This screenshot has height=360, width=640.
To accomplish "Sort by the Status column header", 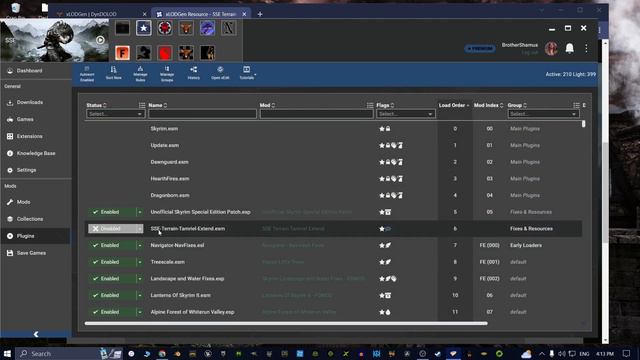I will pos(96,105).
